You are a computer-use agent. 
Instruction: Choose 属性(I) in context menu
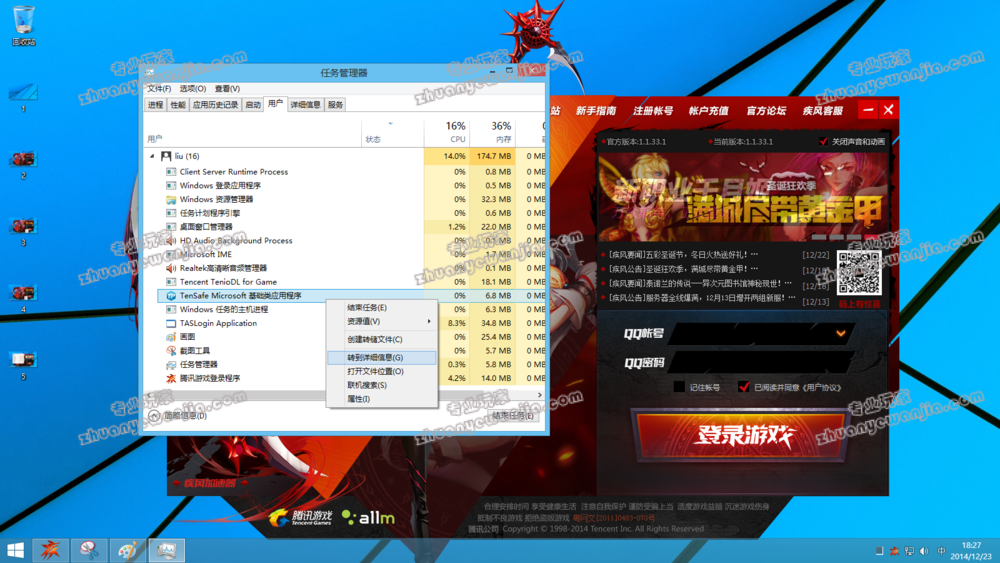[x=382, y=399]
